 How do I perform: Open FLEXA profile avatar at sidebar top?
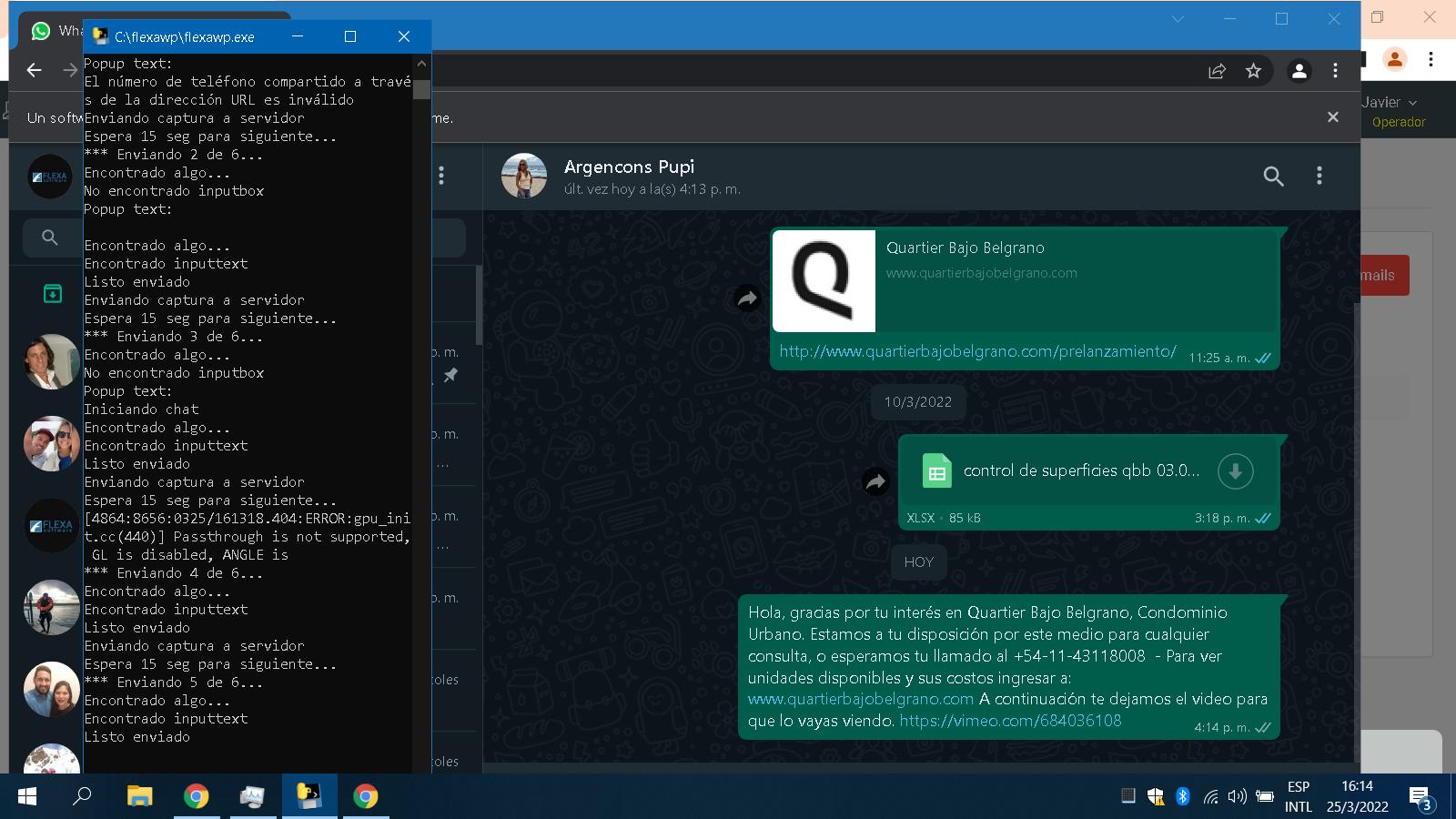pos(50,177)
